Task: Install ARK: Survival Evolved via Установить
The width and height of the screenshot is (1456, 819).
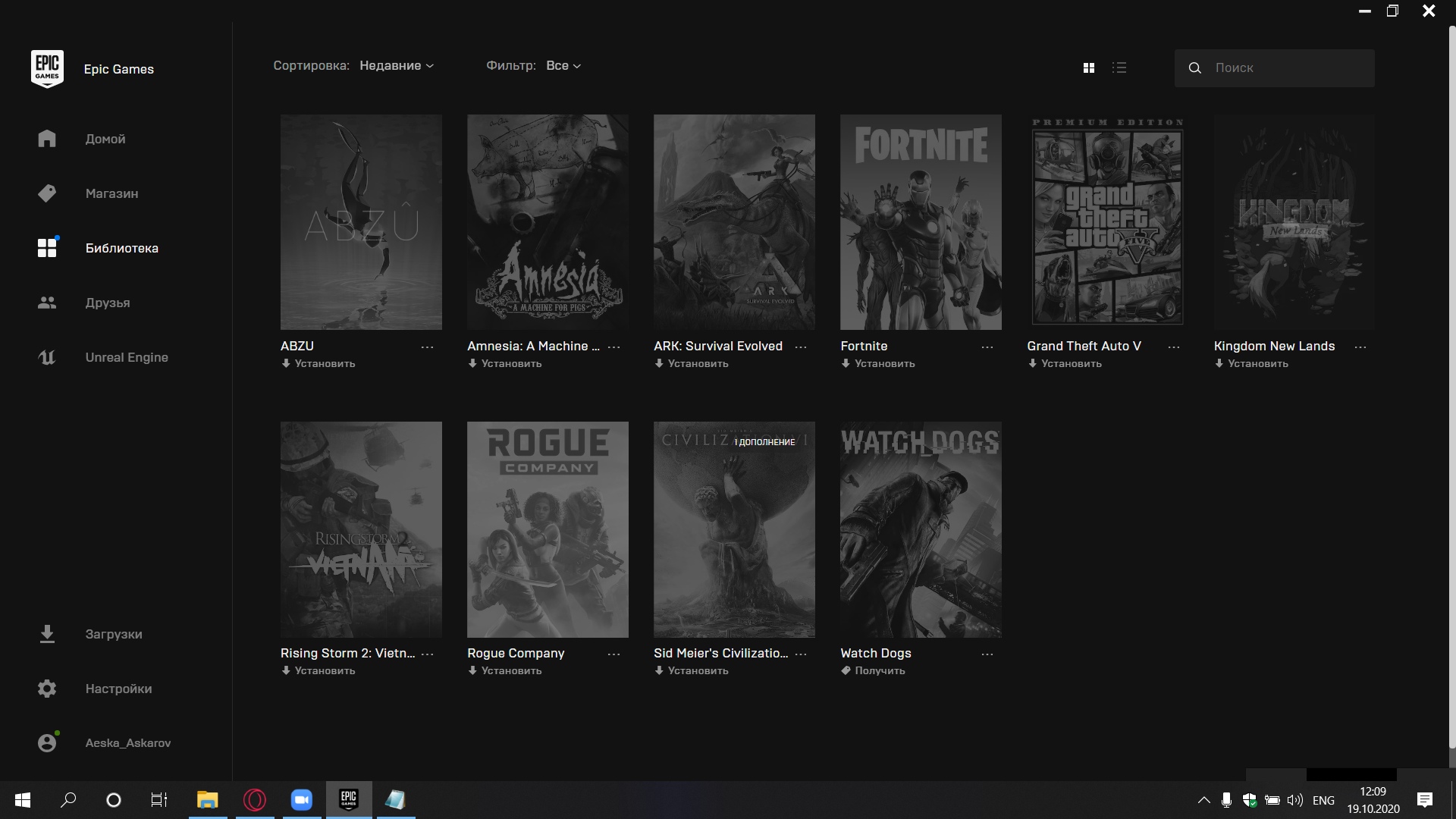Action: click(x=692, y=364)
